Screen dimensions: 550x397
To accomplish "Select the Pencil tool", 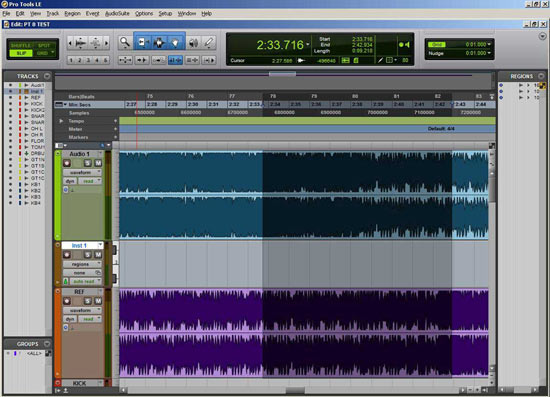I will [209, 43].
